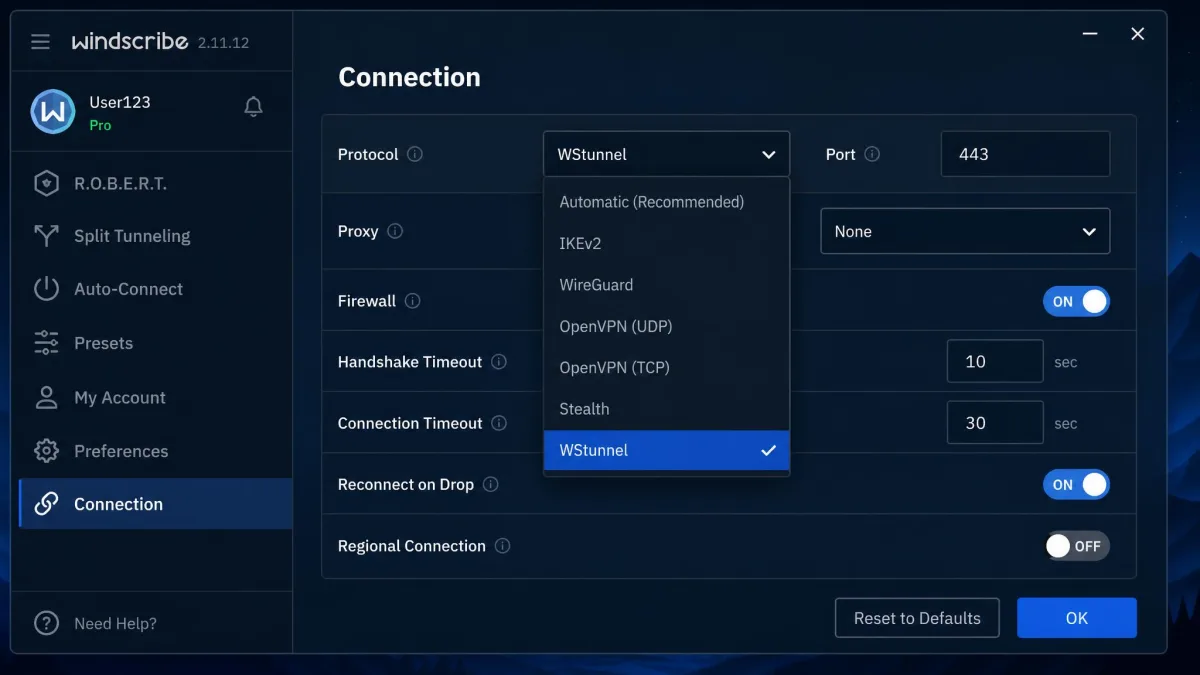Open the Presets section
1200x675 pixels.
pos(156,343)
